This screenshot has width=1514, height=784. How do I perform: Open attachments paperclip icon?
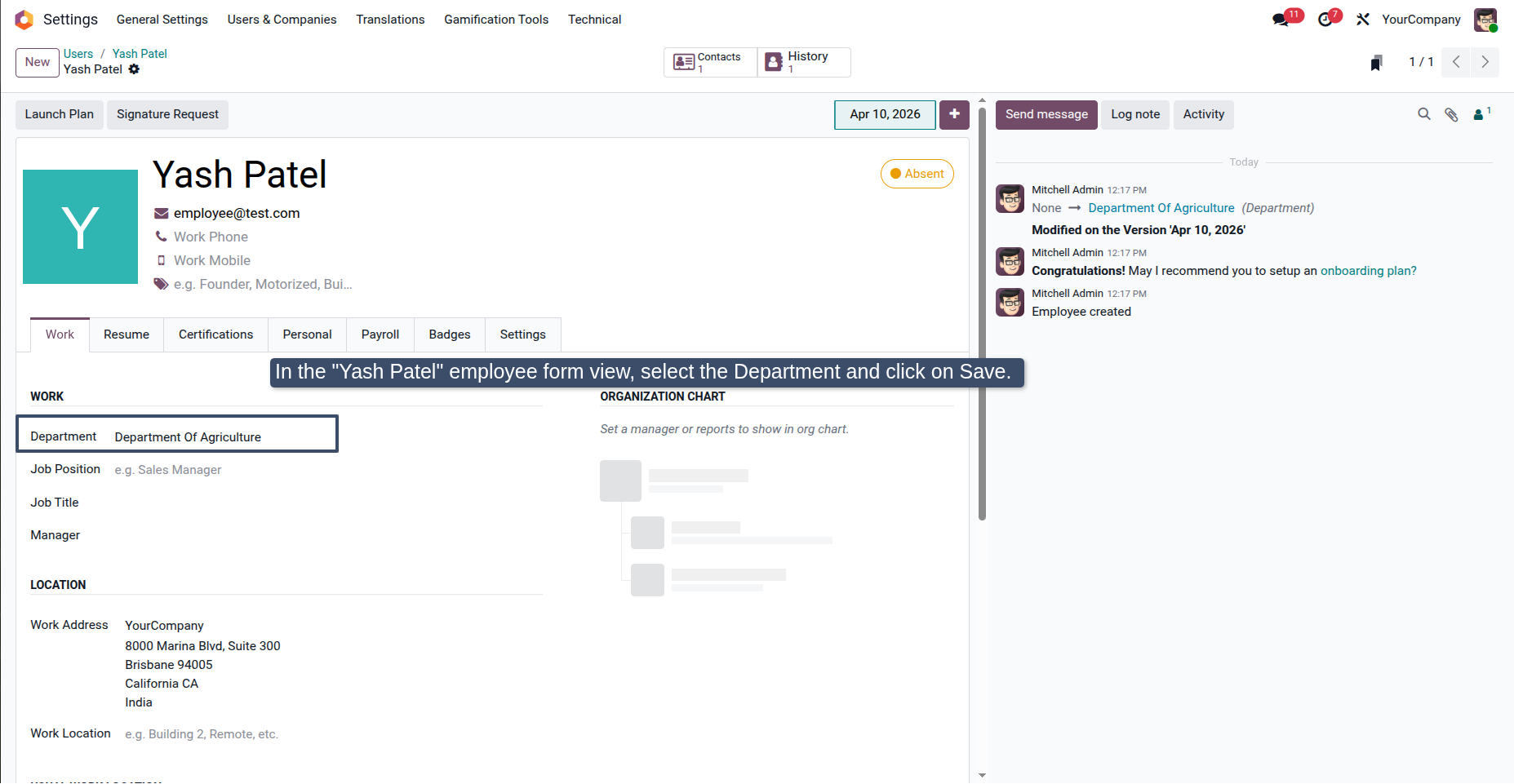point(1451,114)
